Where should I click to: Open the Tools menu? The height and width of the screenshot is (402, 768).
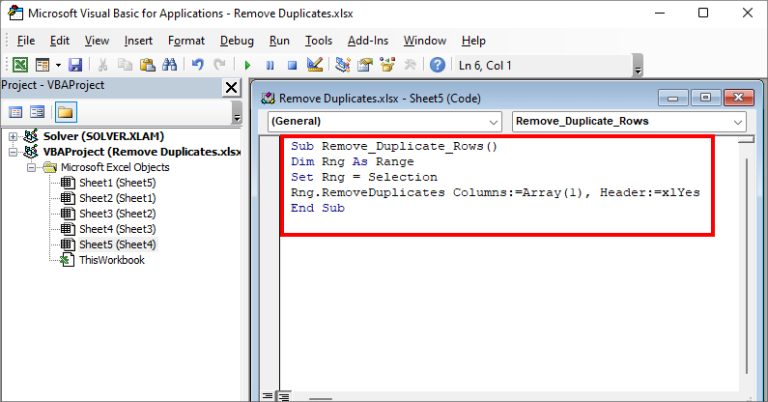[x=318, y=41]
